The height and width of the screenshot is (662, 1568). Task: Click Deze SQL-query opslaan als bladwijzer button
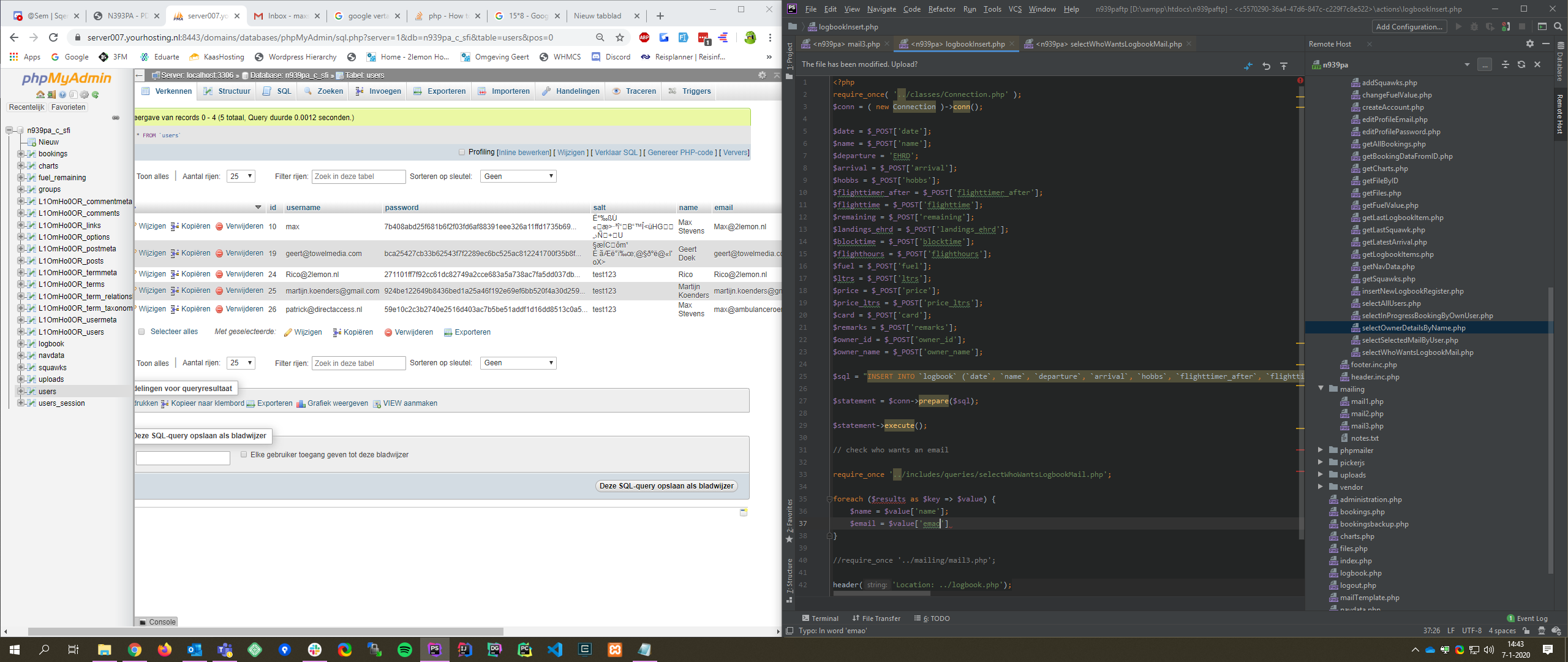coord(666,485)
